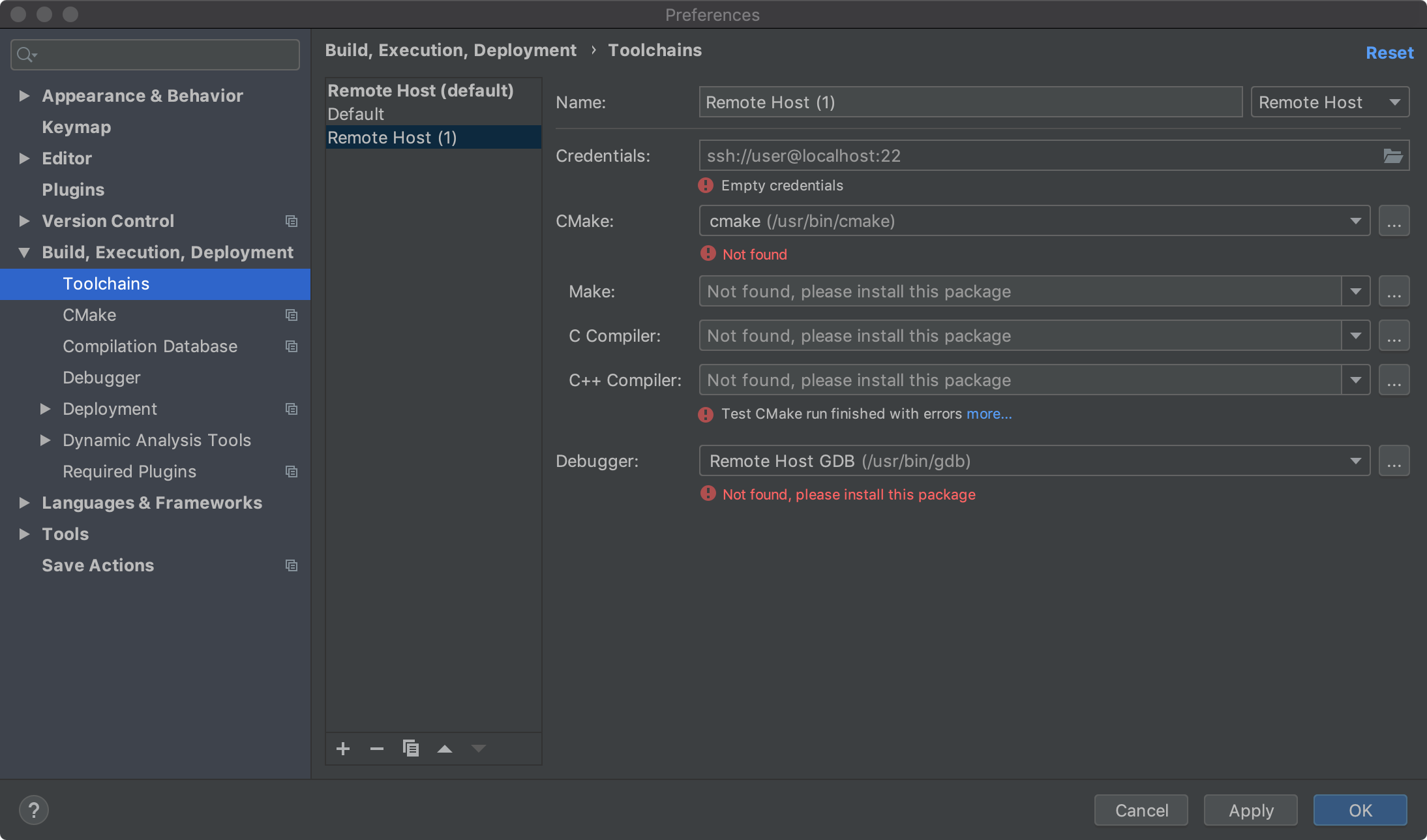Screen dimensions: 1427x840
Task: Select Default toolchain in list
Action: [356, 114]
